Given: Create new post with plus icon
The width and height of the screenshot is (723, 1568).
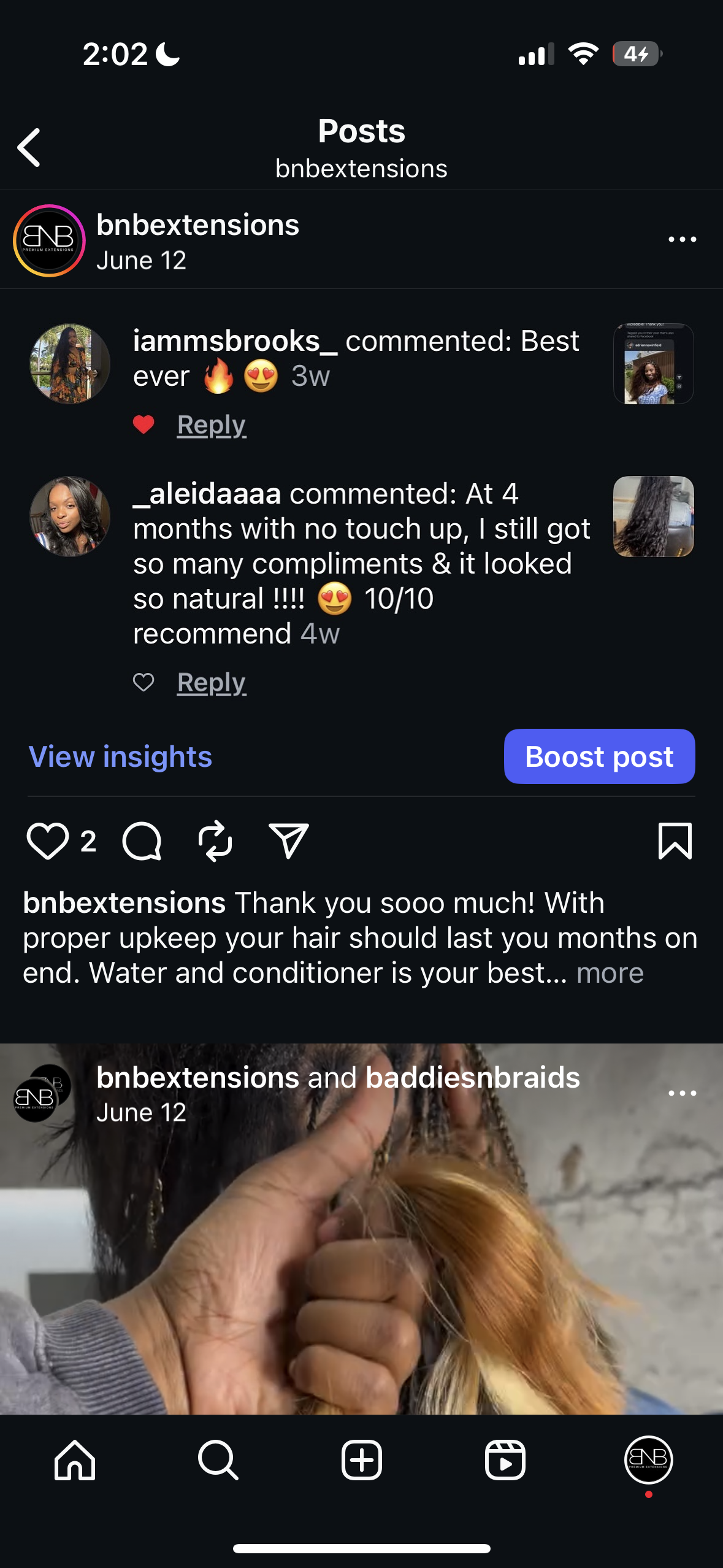Looking at the screenshot, I should point(362,1460).
